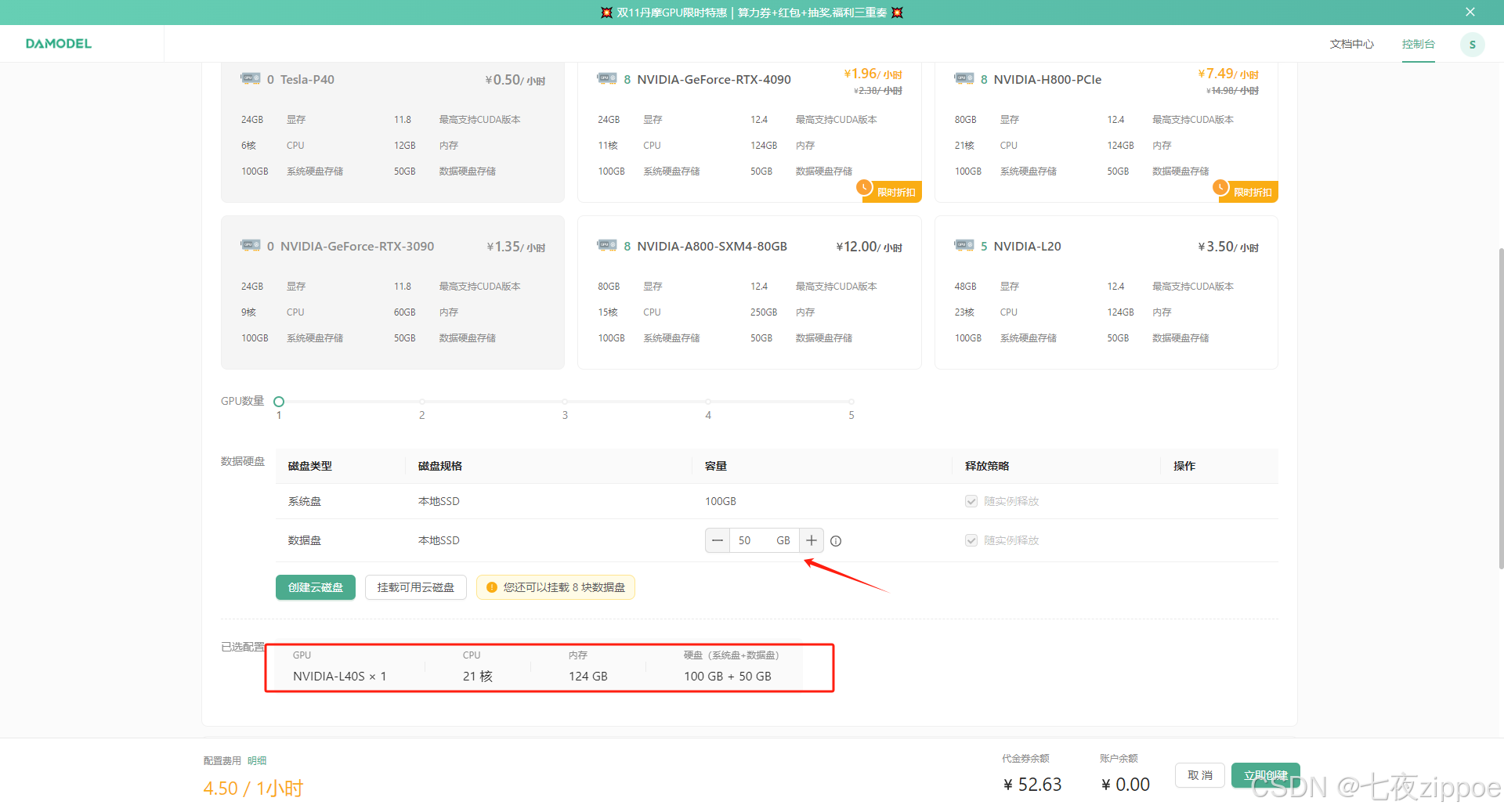
Task: Toggle data disk release-with-instance checkbox
Action: pyautogui.click(x=971, y=540)
